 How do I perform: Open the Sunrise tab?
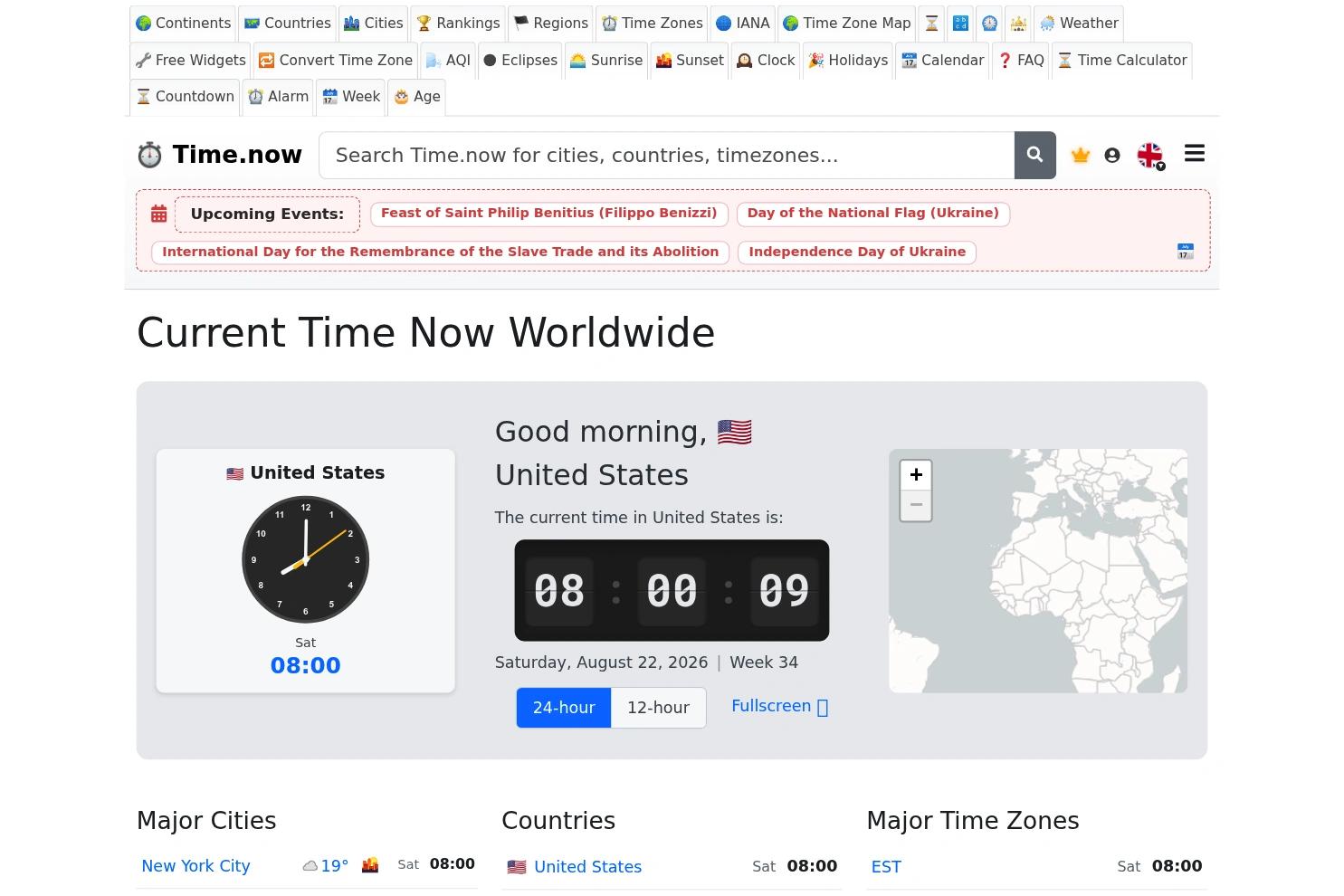[x=606, y=61]
